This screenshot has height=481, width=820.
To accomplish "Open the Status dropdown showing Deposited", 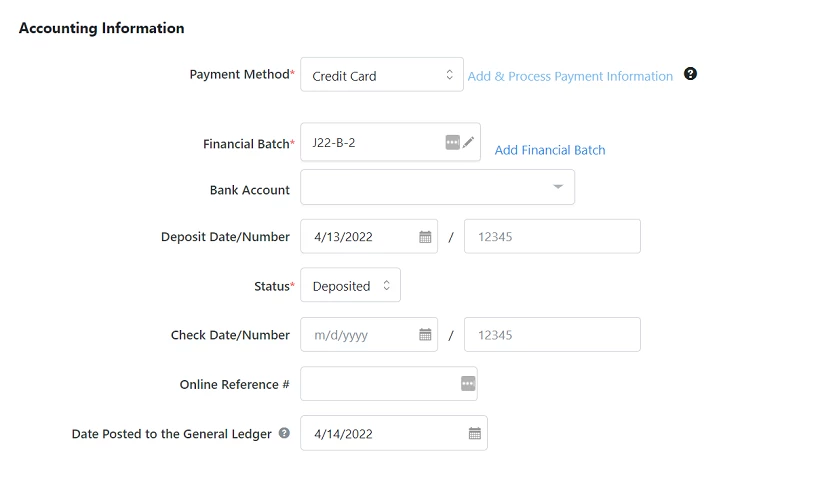I will (350, 285).
